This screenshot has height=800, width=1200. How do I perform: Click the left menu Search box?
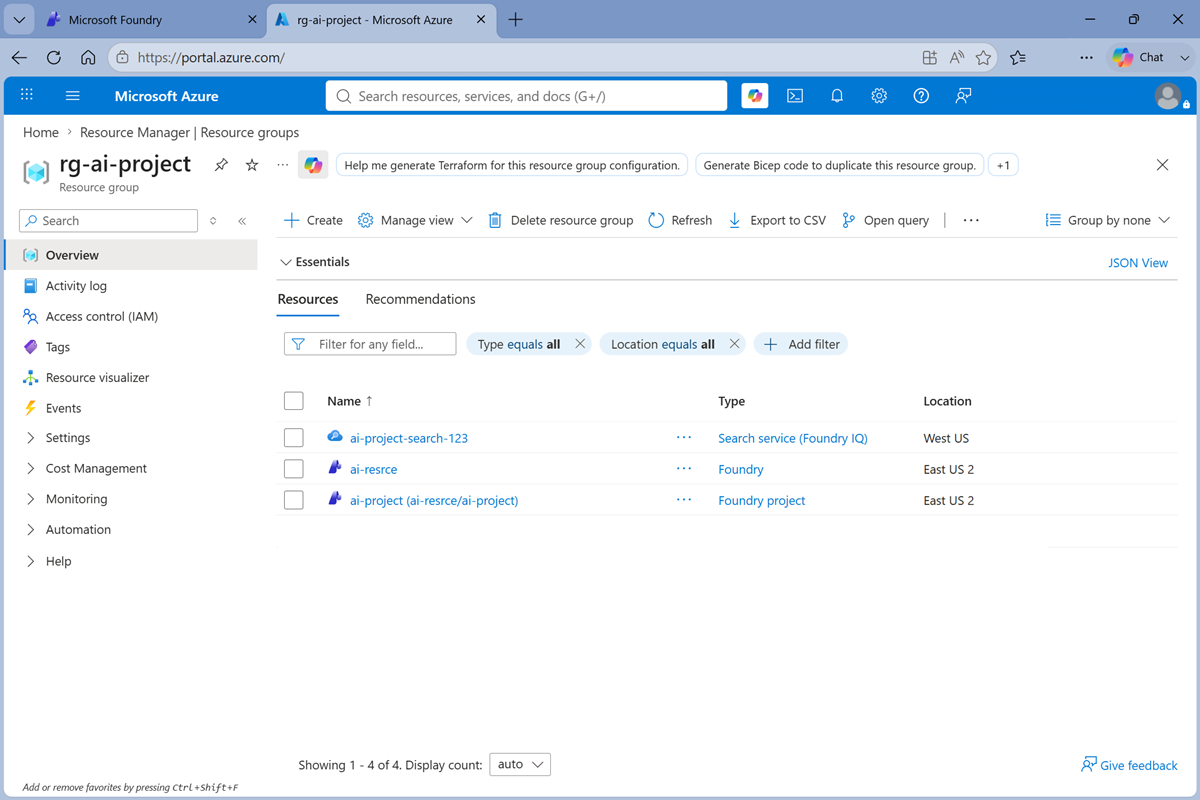109,221
